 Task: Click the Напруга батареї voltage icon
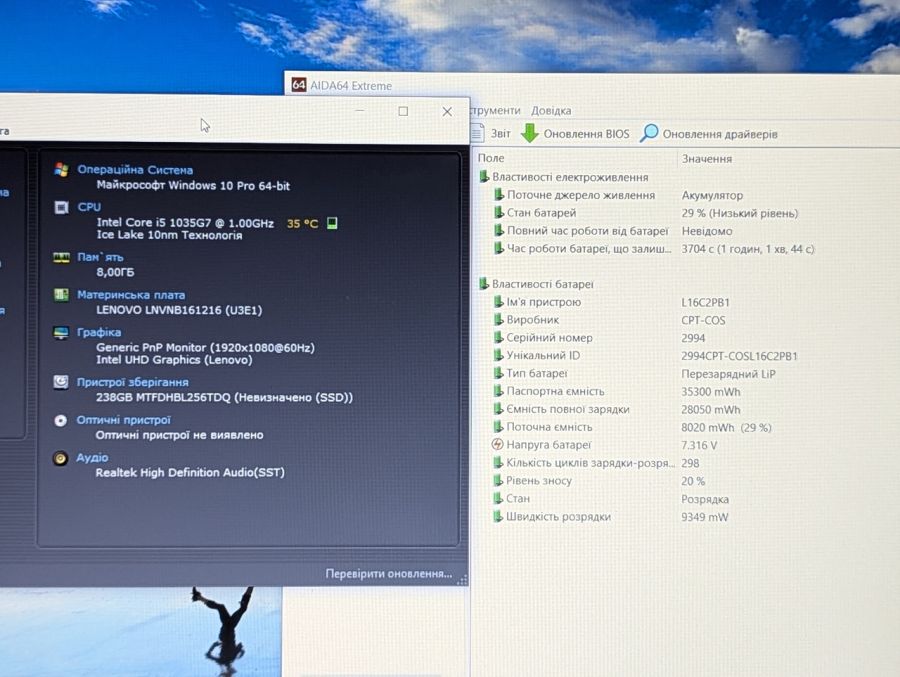(x=498, y=444)
